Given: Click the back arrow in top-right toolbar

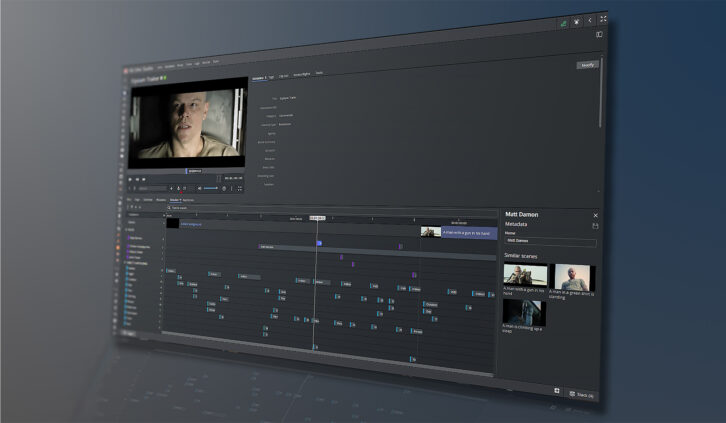Looking at the screenshot, I should tap(589, 19).
